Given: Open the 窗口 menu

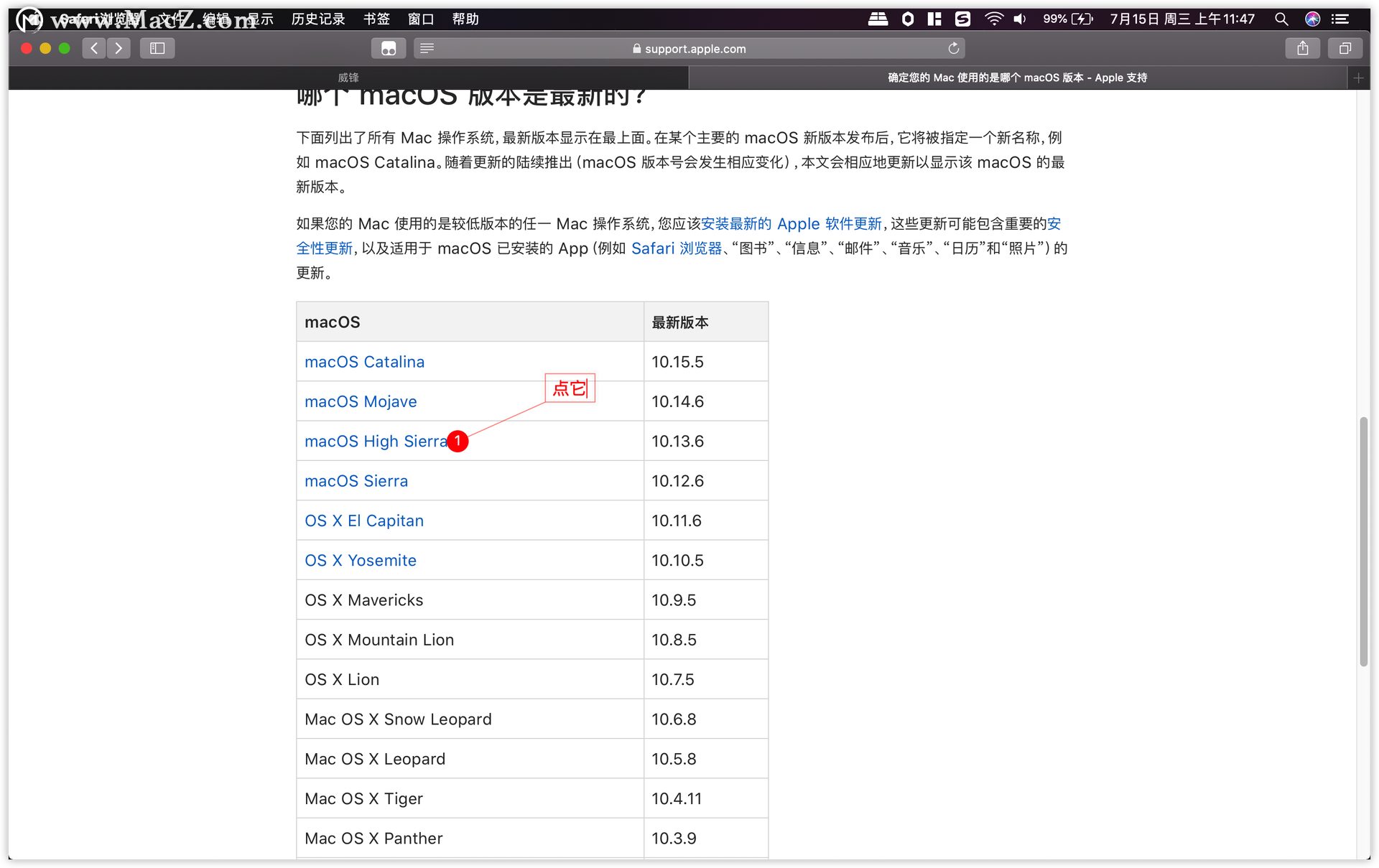Looking at the screenshot, I should [x=421, y=19].
